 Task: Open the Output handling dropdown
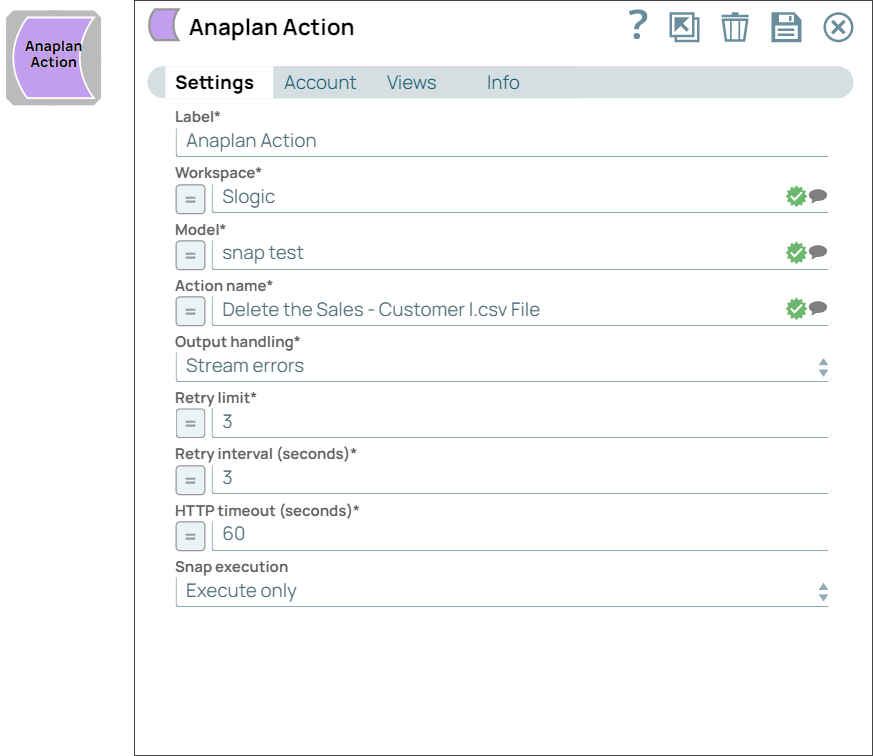tap(824, 366)
